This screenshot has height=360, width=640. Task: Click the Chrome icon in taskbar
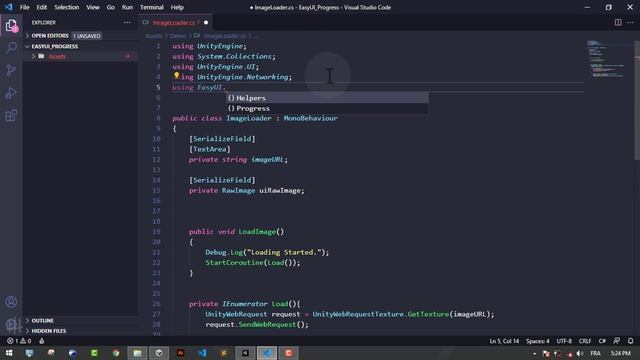tap(116, 353)
